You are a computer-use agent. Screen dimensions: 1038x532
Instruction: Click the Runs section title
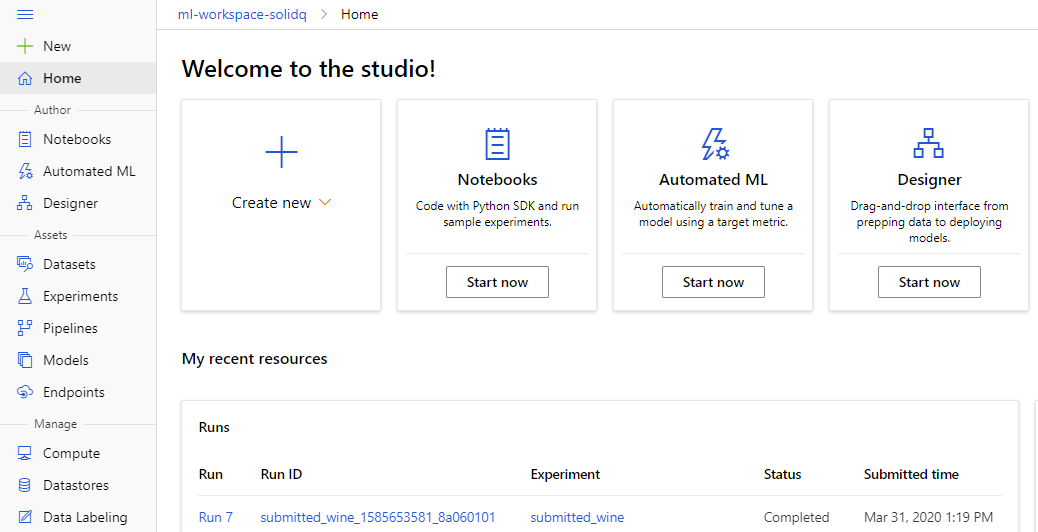(x=214, y=427)
